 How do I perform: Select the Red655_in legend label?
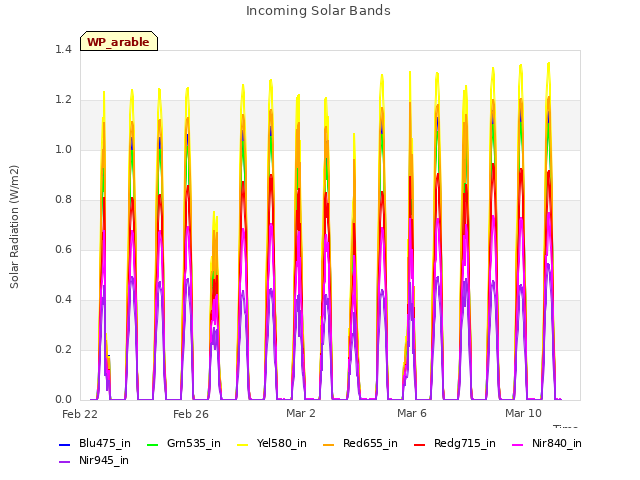370,444
